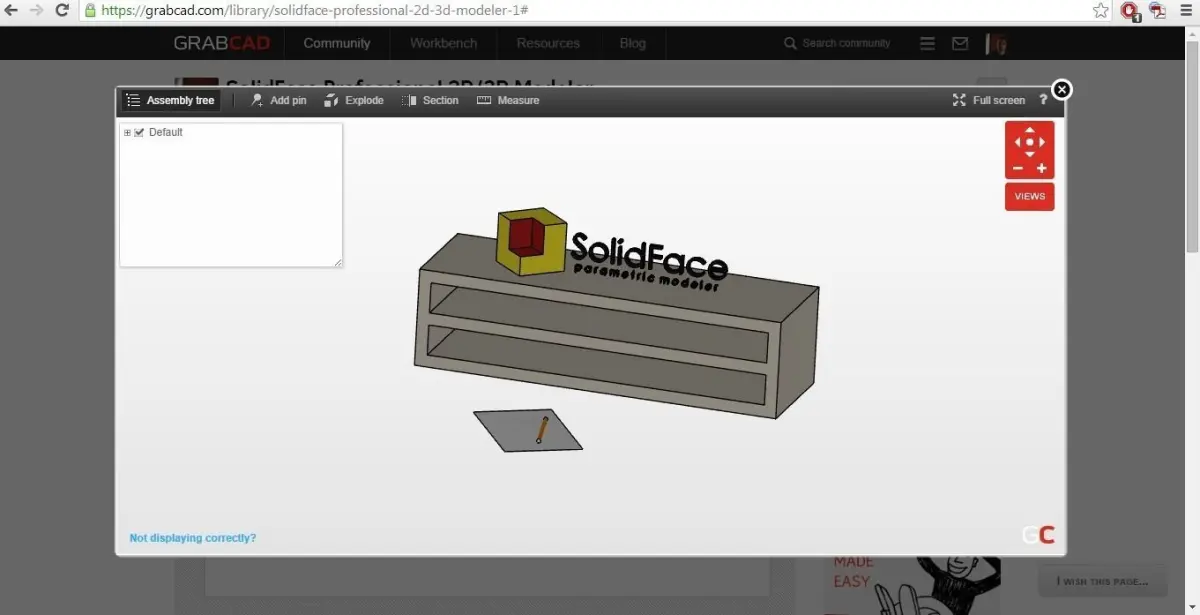Open the Adblock extension icon
Image resolution: width=1200 pixels, height=615 pixels.
click(x=1130, y=11)
